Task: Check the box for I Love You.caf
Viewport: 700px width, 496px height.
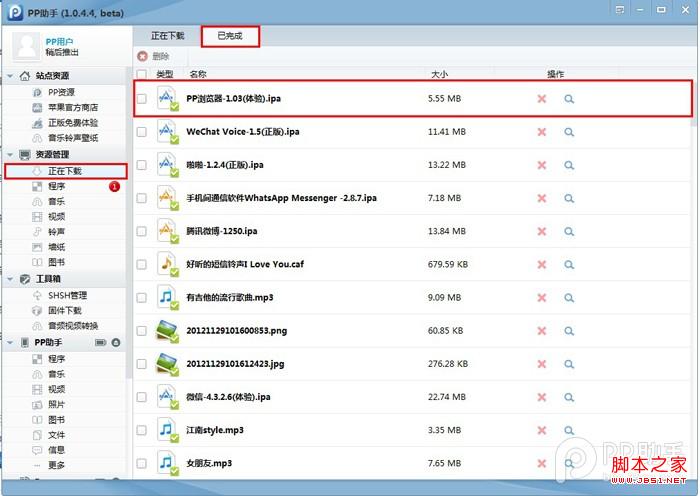Action: (142, 264)
